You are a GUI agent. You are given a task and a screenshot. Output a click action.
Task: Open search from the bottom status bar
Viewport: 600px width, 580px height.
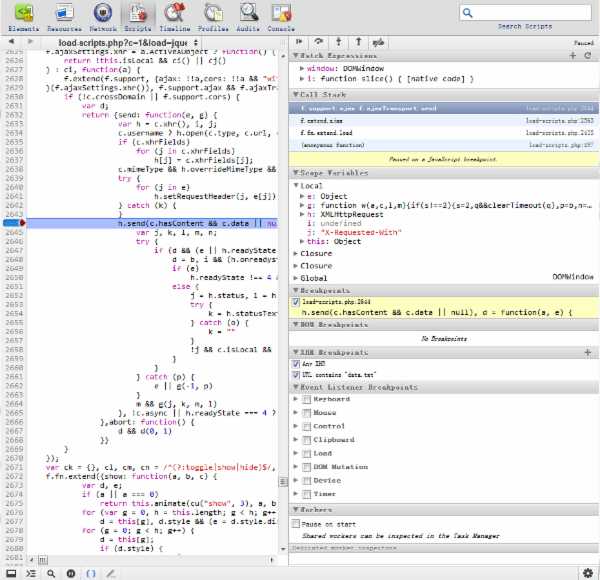click(x=51, y=573)
